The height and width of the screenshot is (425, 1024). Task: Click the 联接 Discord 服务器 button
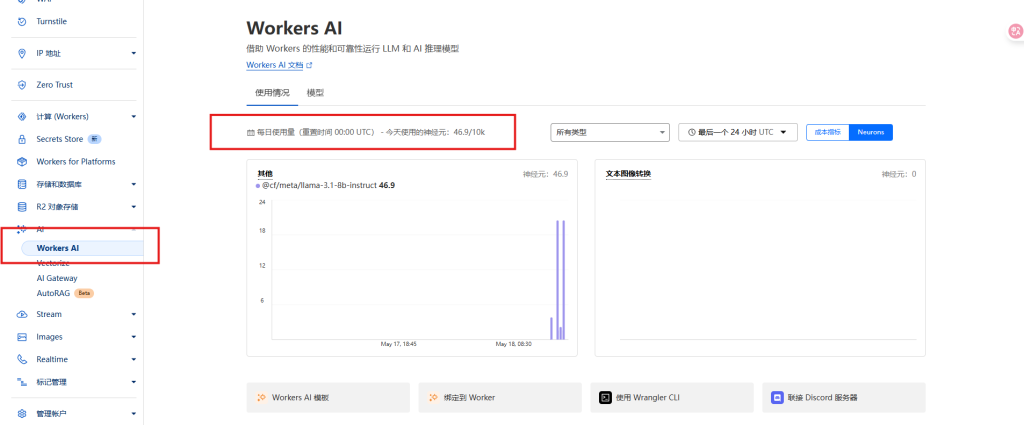tap(844, 397)
